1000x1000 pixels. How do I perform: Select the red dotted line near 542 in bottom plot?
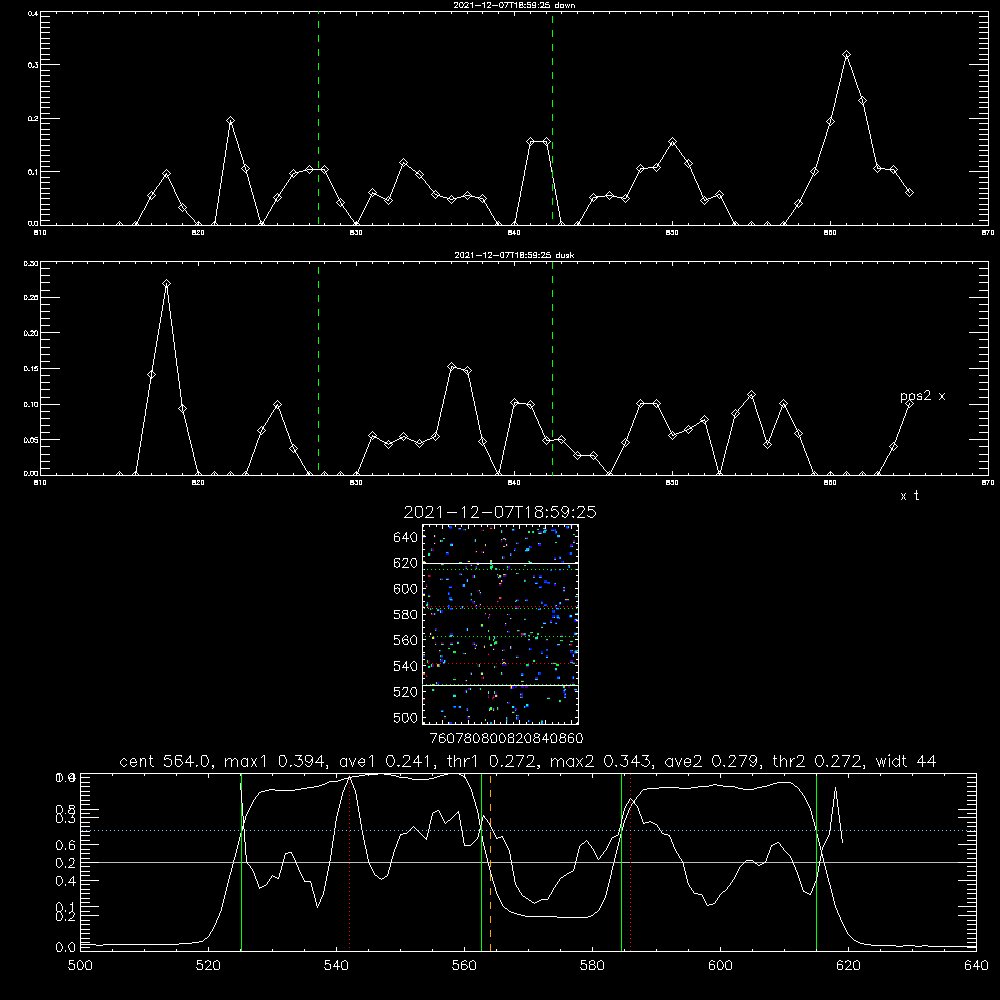tap(349, 862)
